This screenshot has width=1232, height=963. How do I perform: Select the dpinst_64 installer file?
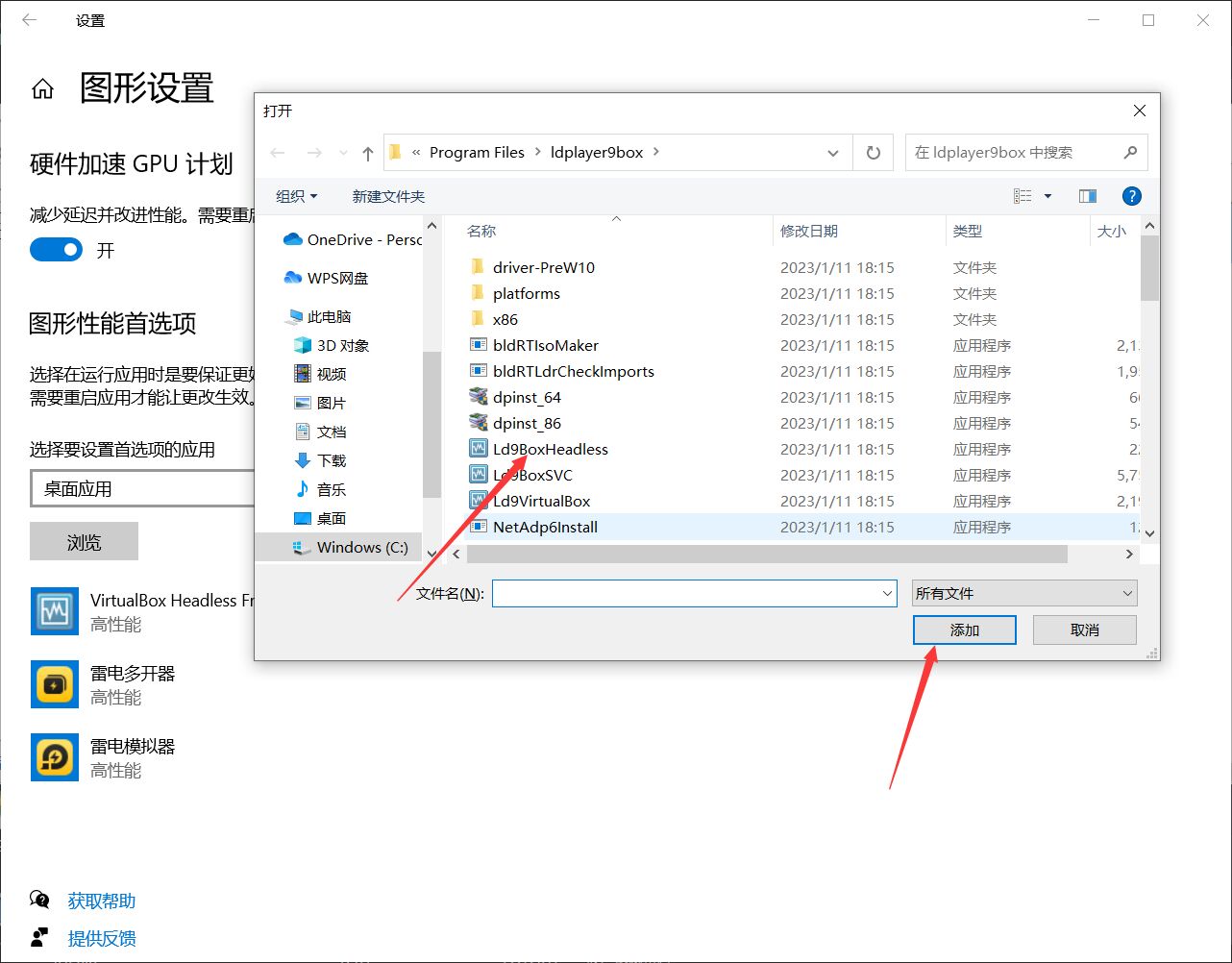point(527,397)
